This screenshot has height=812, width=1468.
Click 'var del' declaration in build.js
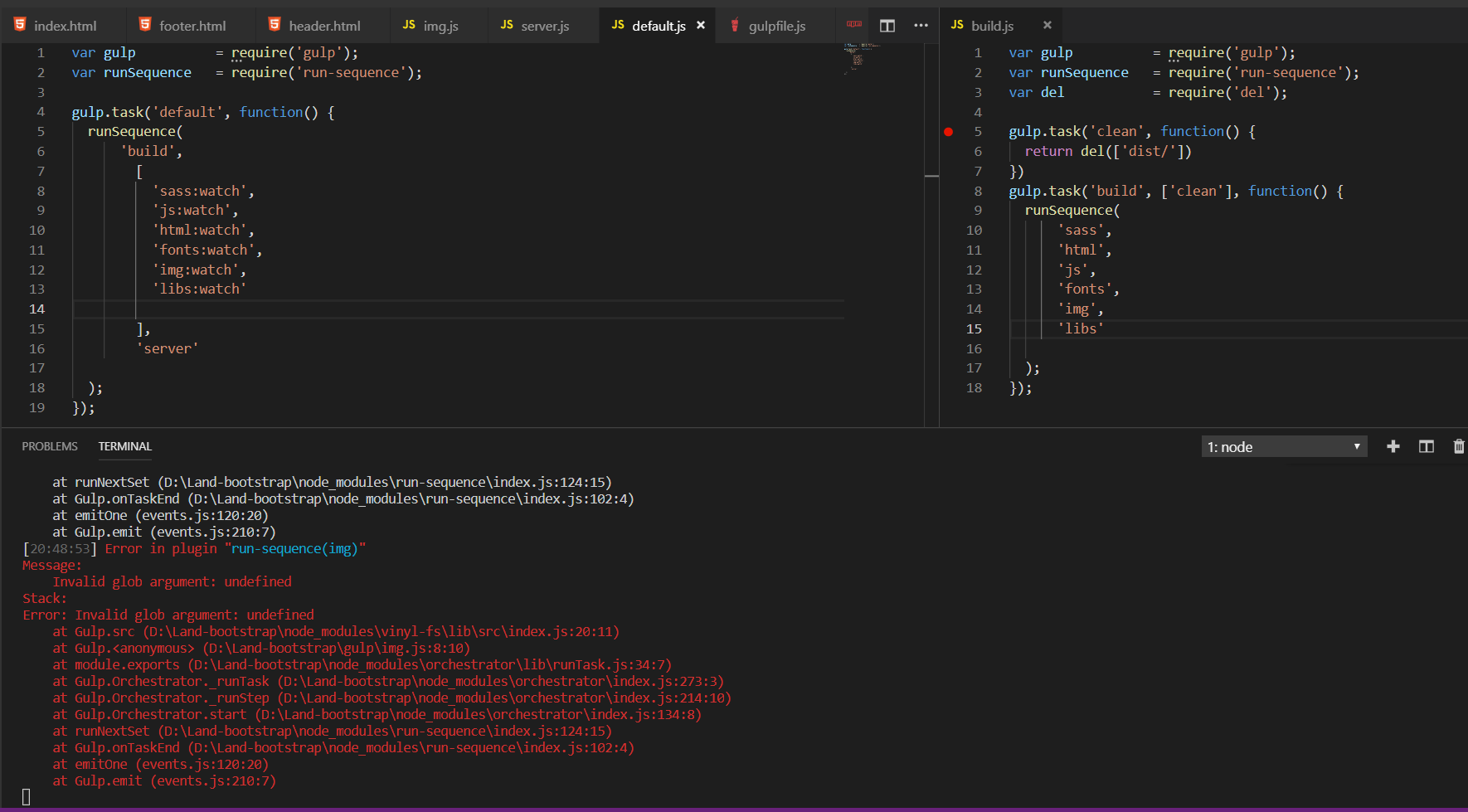(x=1037, y=93)
